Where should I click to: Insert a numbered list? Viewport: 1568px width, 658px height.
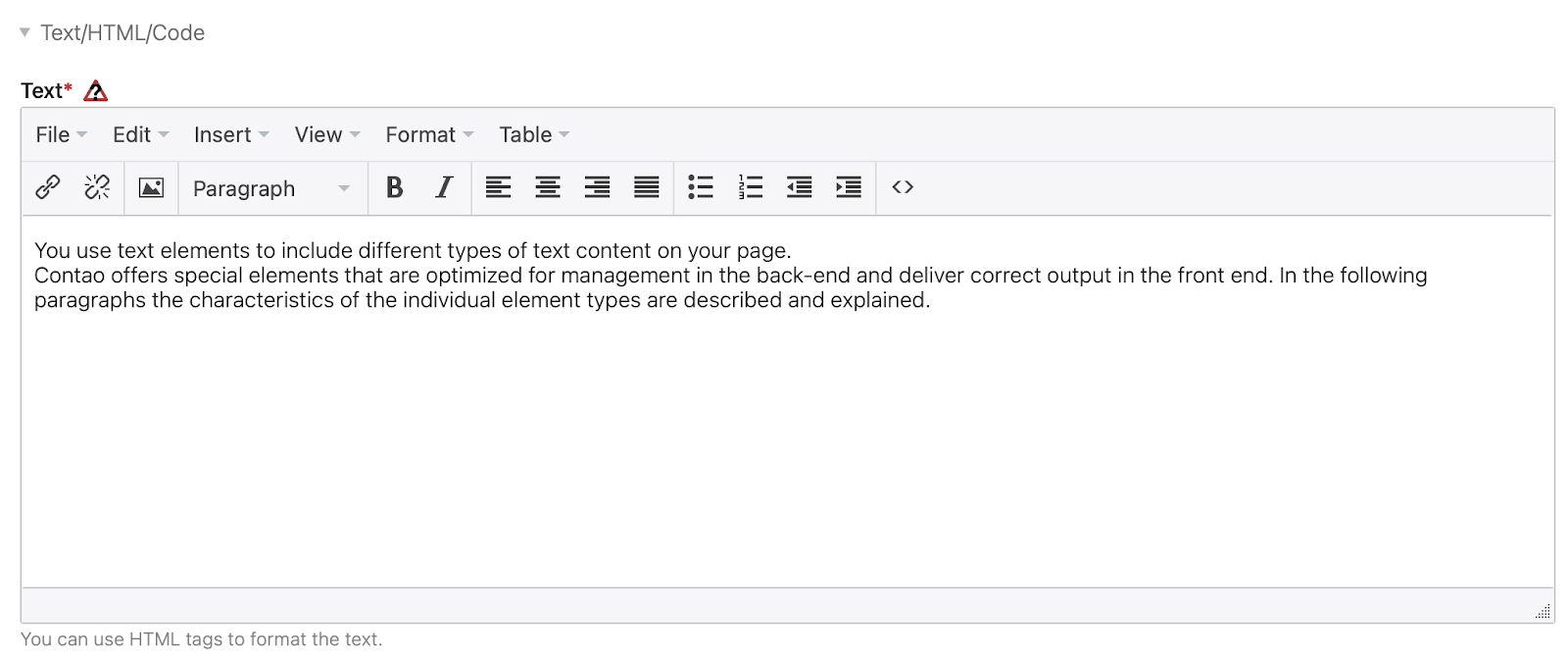point(751,187)
